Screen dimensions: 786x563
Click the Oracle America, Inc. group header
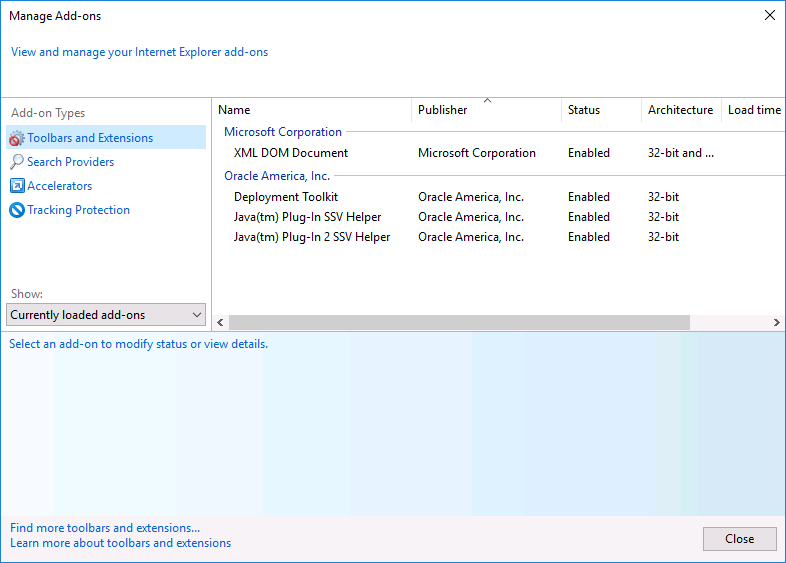click(x=277, y=176)
